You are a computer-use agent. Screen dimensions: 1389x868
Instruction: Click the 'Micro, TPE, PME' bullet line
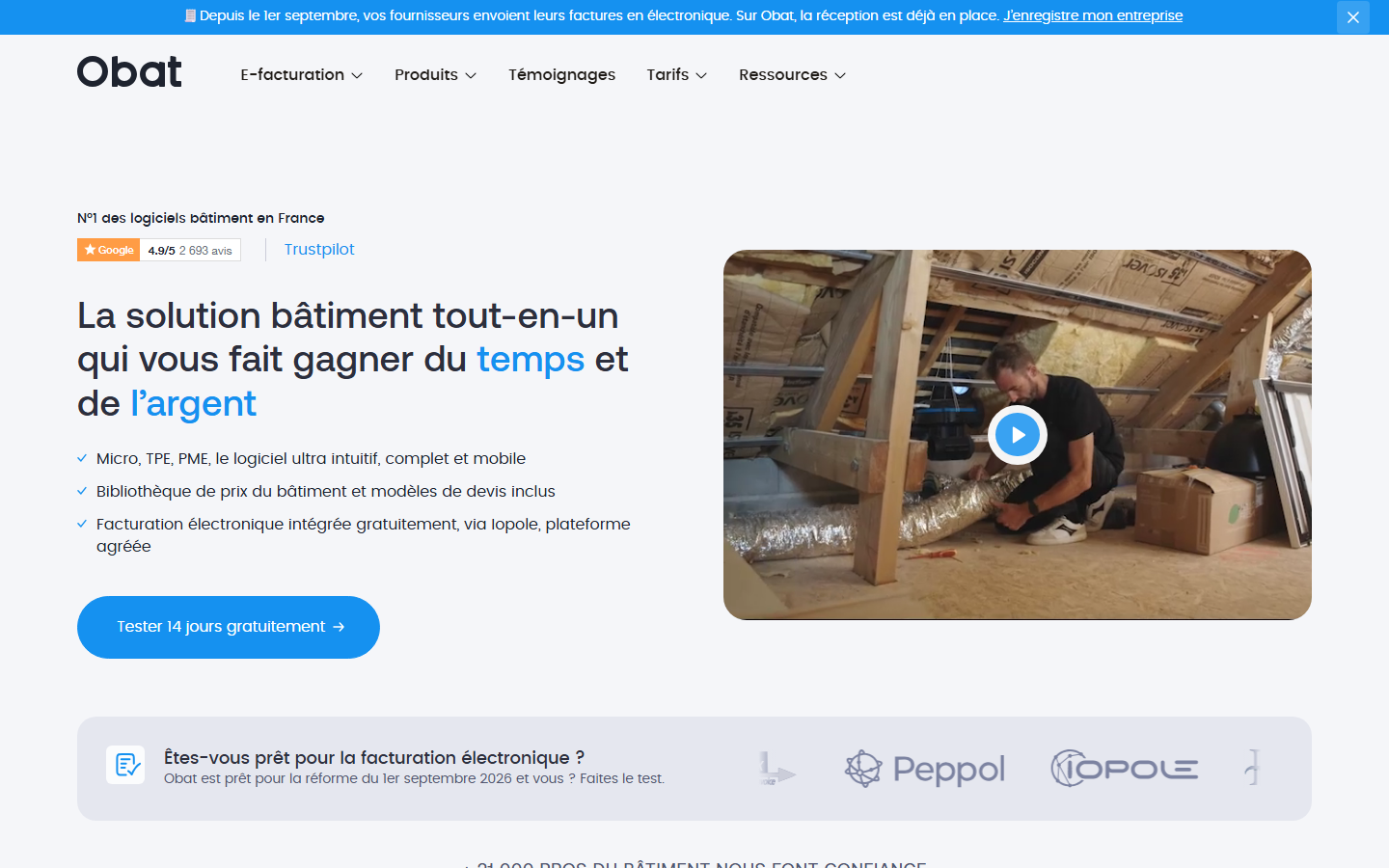pyautogui.click(x=311, y=458)
